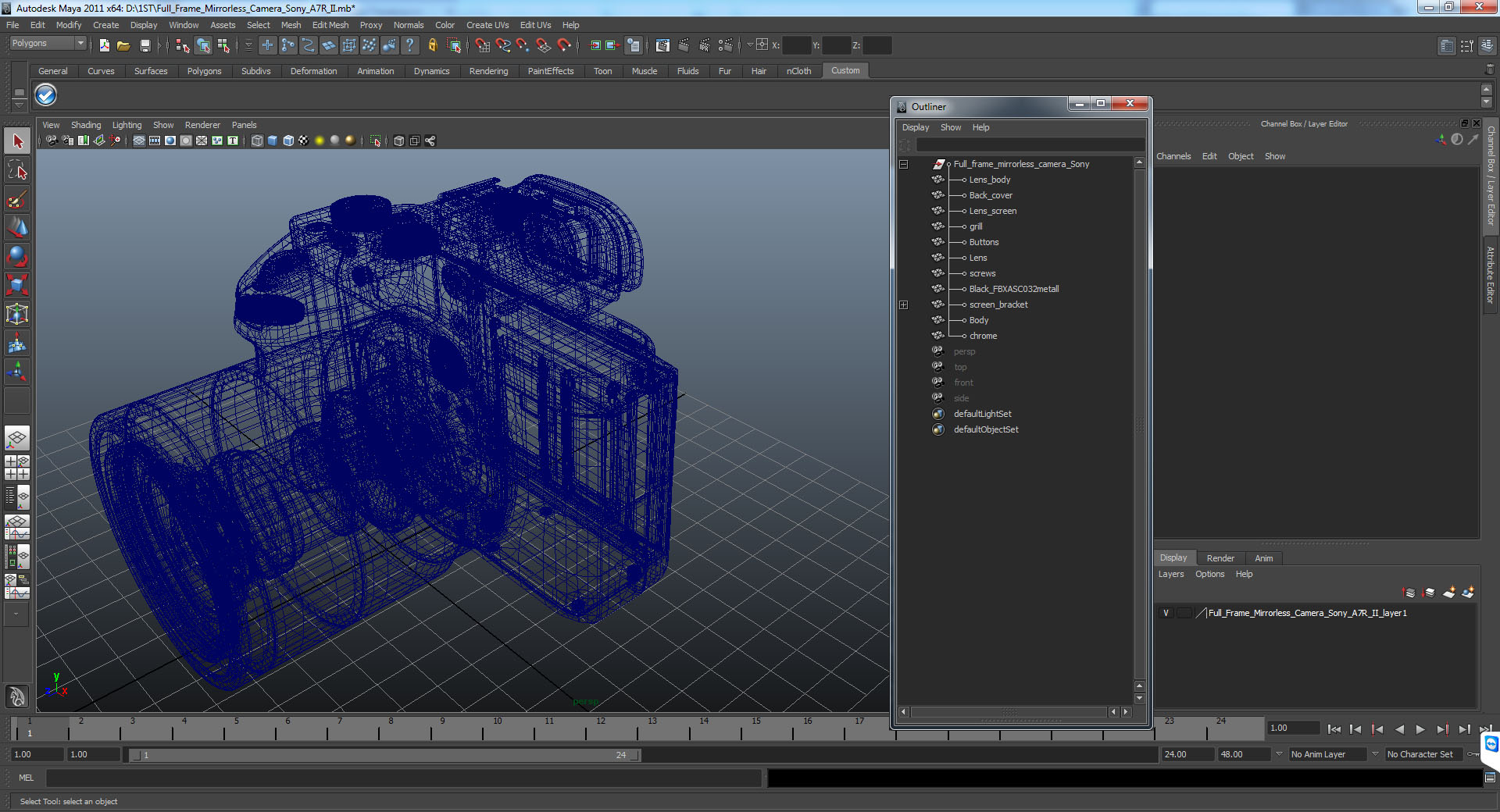This screenshot has width=1500, height=812.
Task: Go to start of playback range
Action: [x=1334, y=729]
